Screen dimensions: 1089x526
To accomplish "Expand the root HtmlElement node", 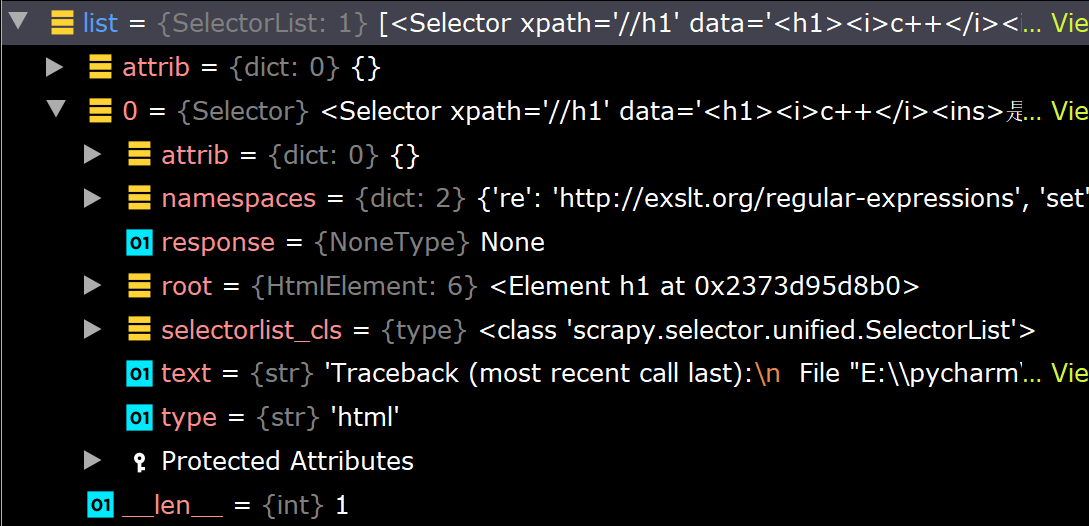I will pos(93,285).
